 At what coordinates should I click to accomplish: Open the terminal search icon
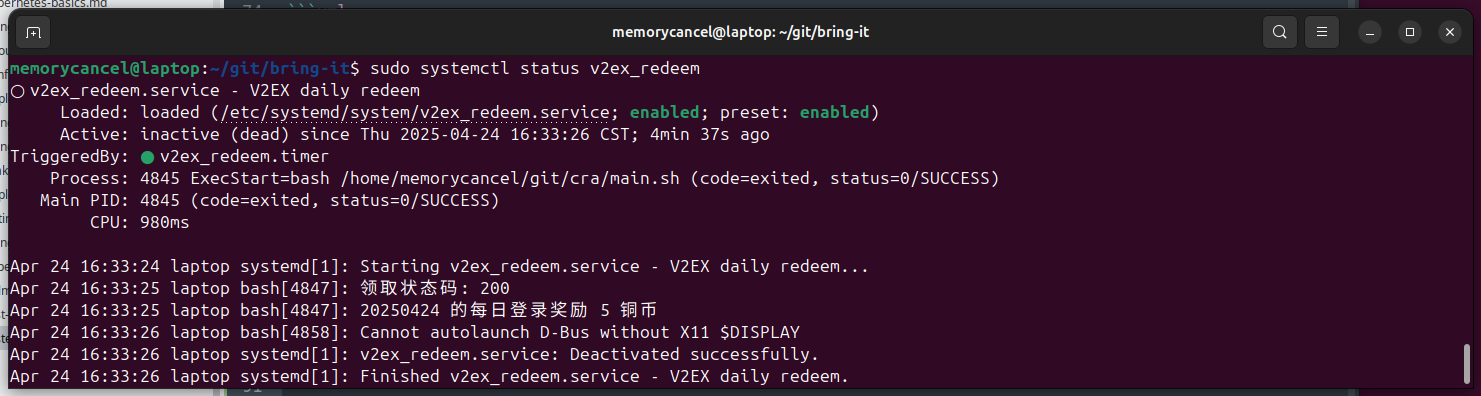click(x=1279, y=32)
